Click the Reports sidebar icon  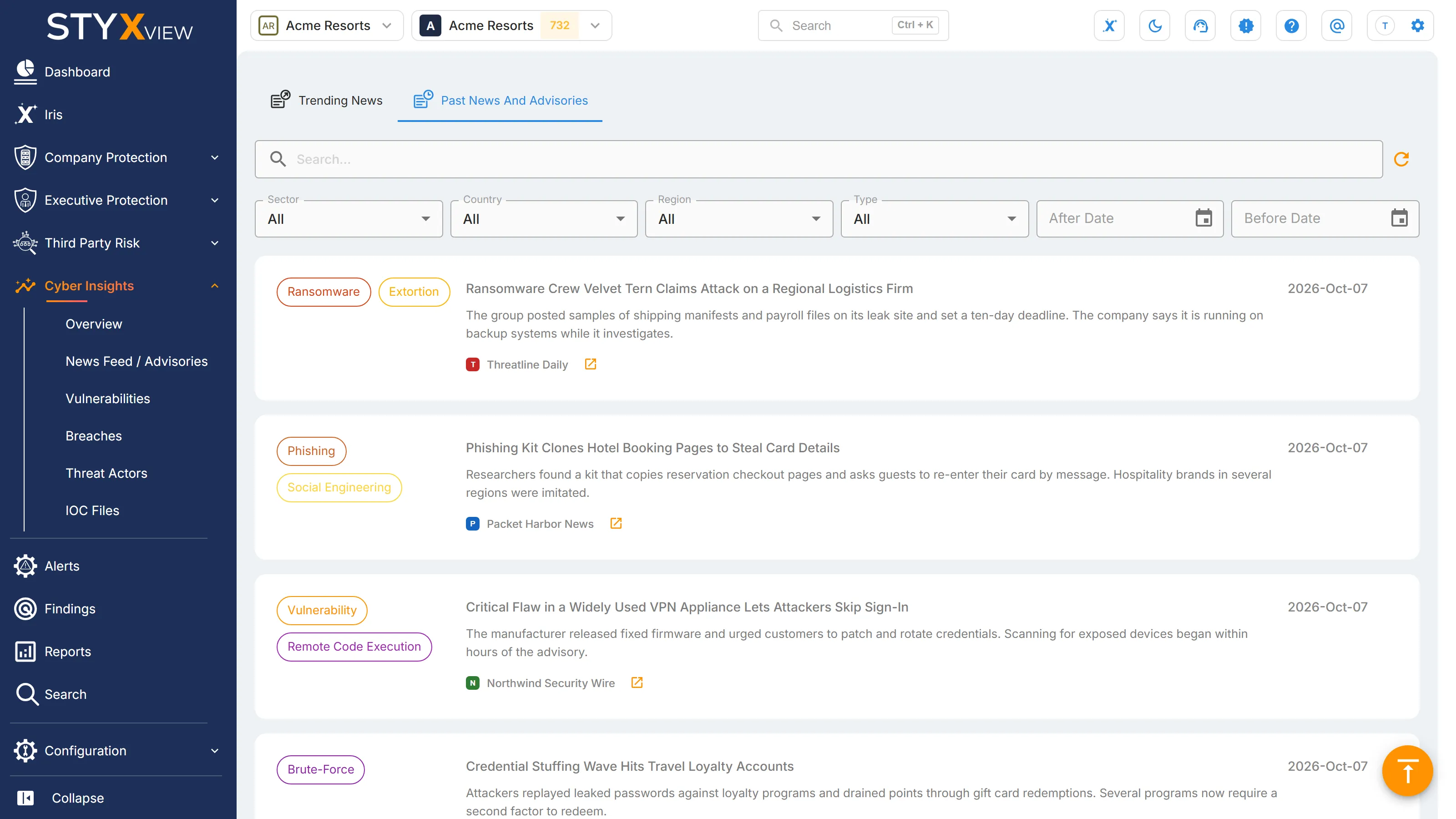tap(25, 652)
